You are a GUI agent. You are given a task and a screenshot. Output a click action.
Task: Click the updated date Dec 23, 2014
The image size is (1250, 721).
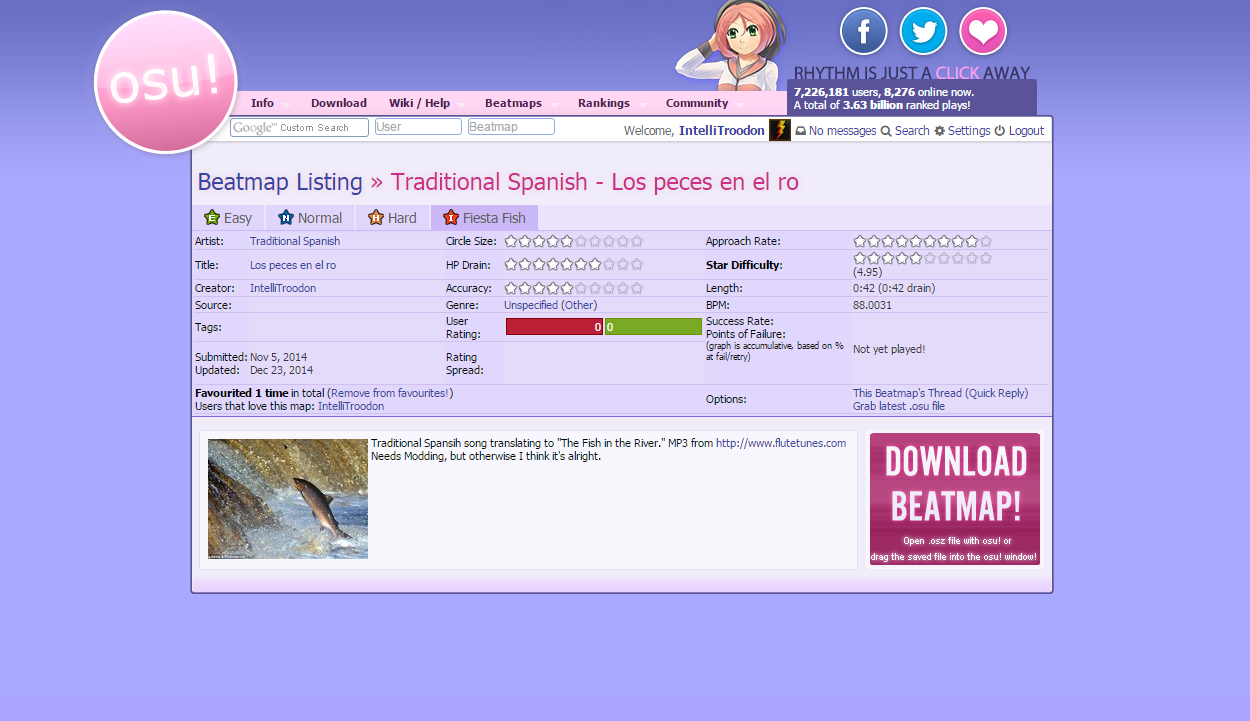282,370
